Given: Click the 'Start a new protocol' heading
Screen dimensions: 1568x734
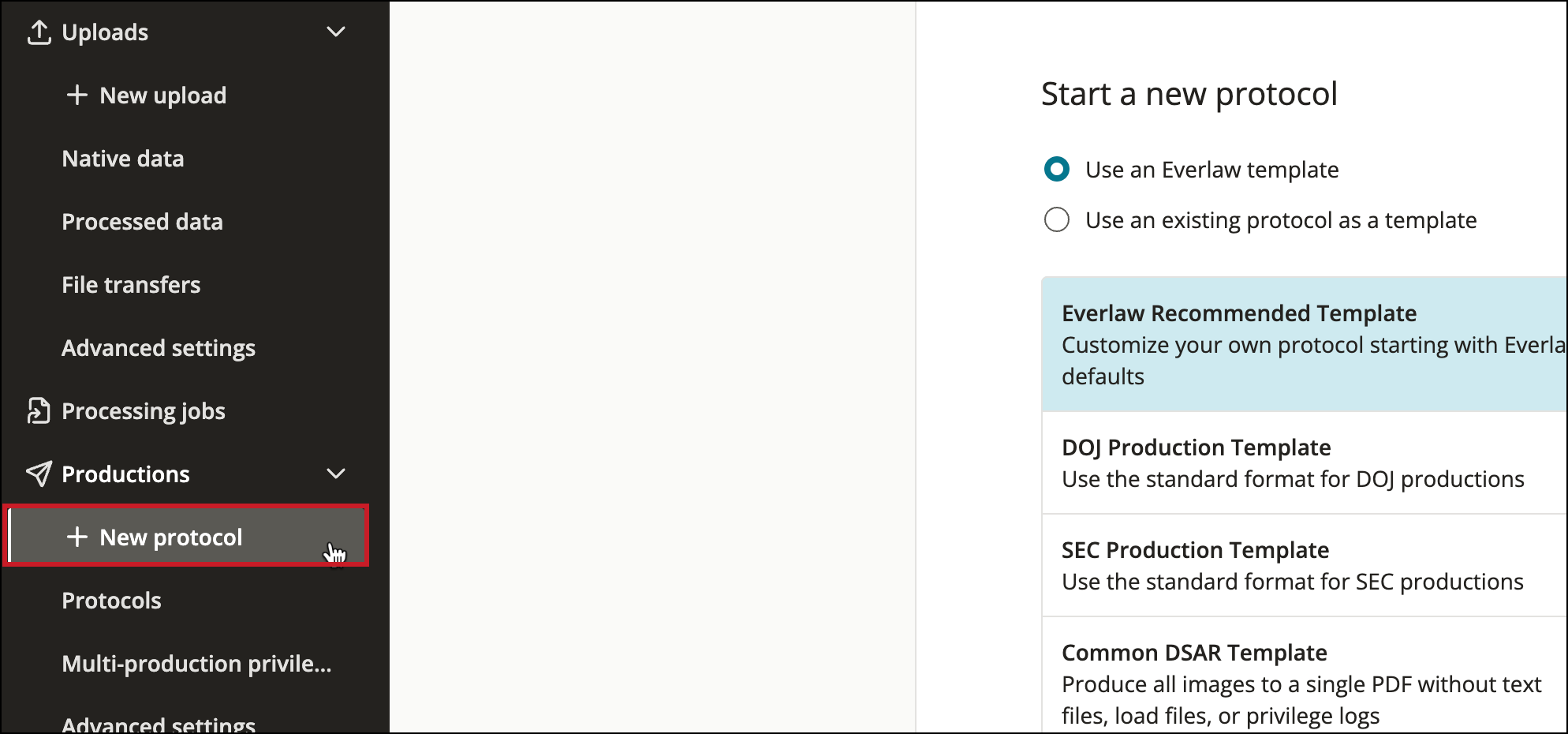Looking at the screenshot, I should pyautogui.click(x=1189, y=94).
